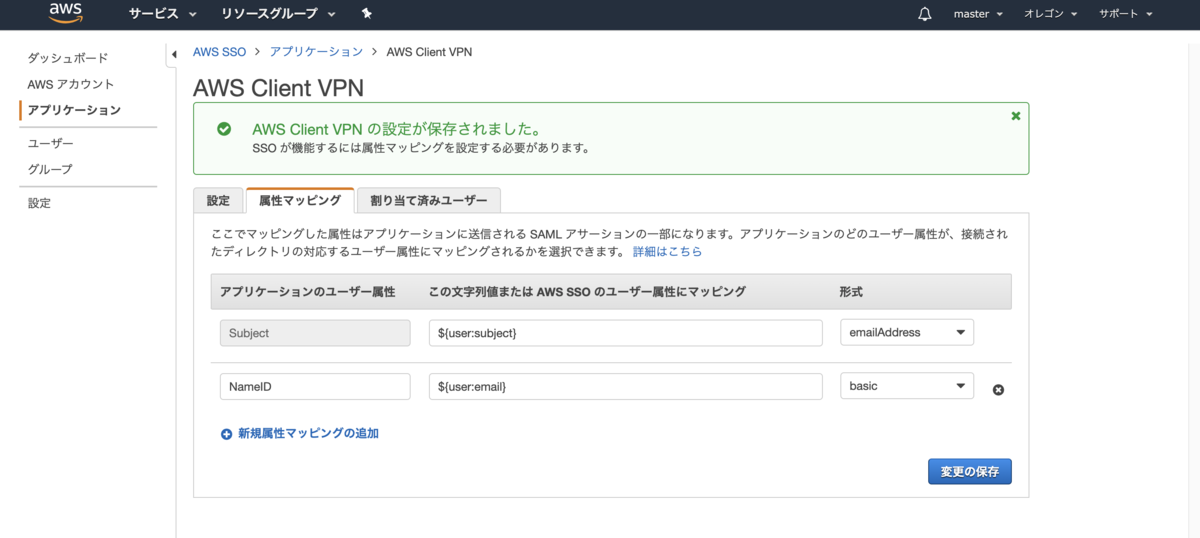Open the notifications bell

click(924, 14)
